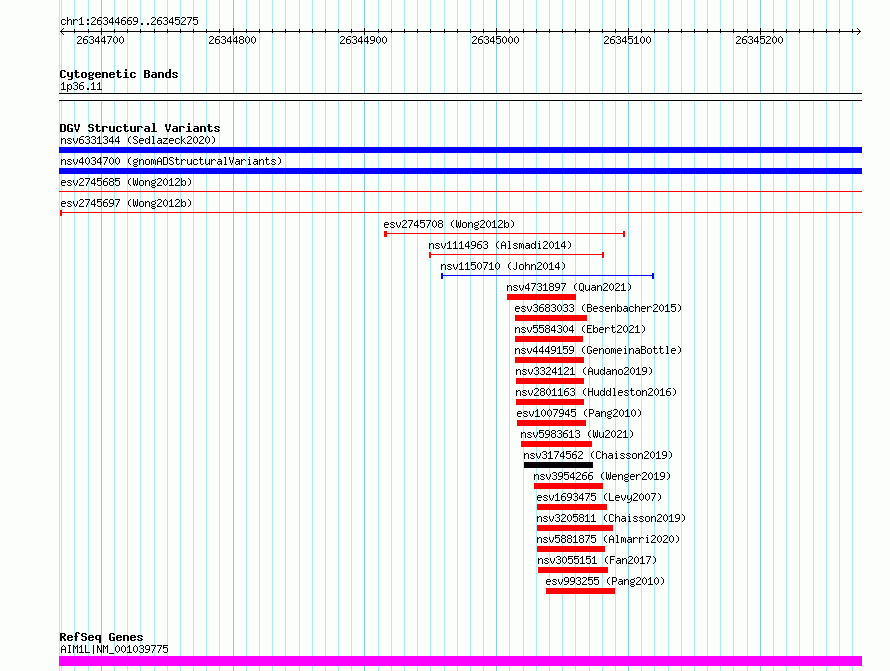Select nsv5983613 (Wu2021) label

pyautogui.click(x=577, y=434)
